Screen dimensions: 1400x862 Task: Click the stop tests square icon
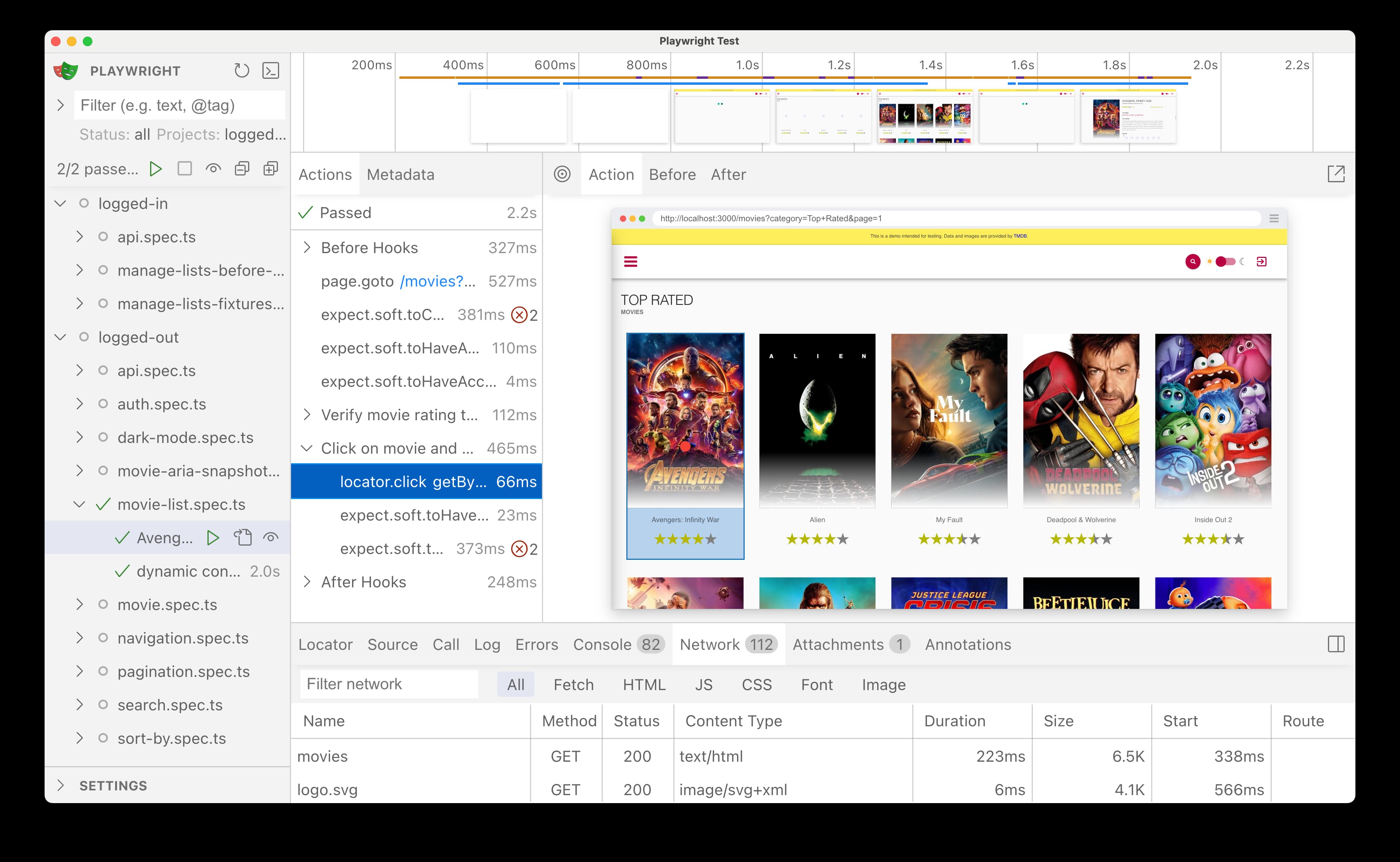coord(184,169)
